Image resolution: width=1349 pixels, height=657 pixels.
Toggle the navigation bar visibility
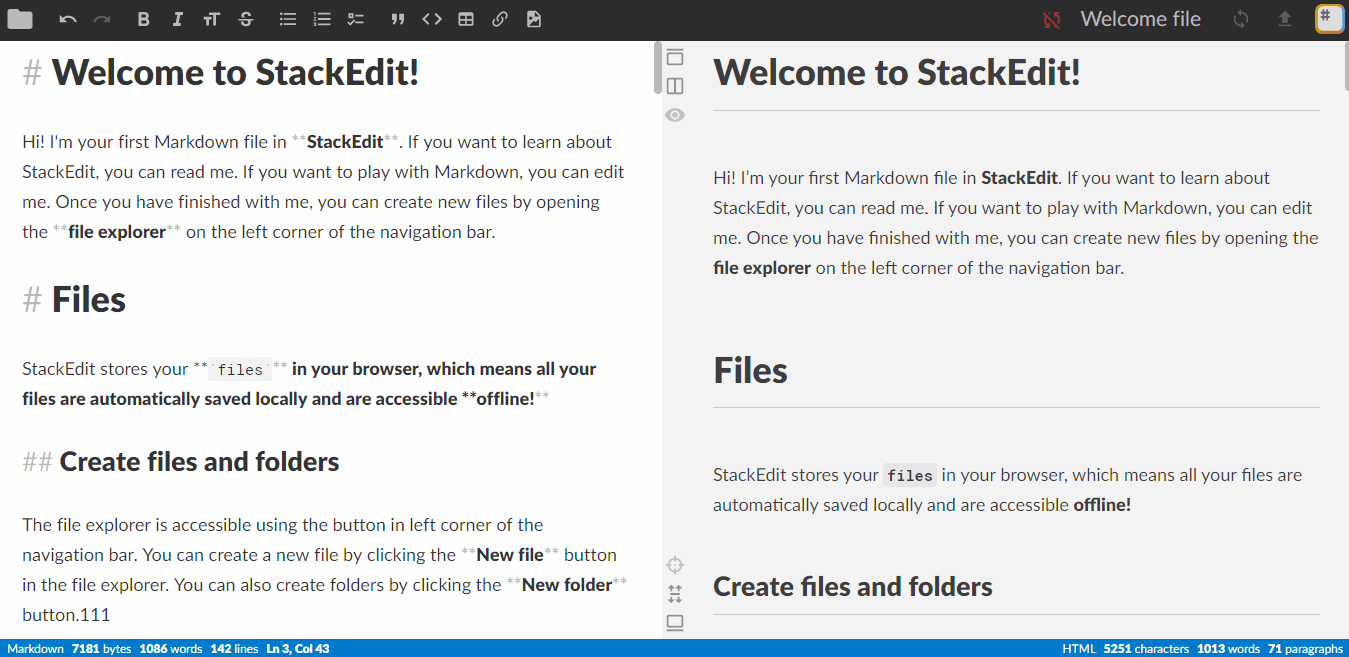pyautogui.click(x=675, y=57)
